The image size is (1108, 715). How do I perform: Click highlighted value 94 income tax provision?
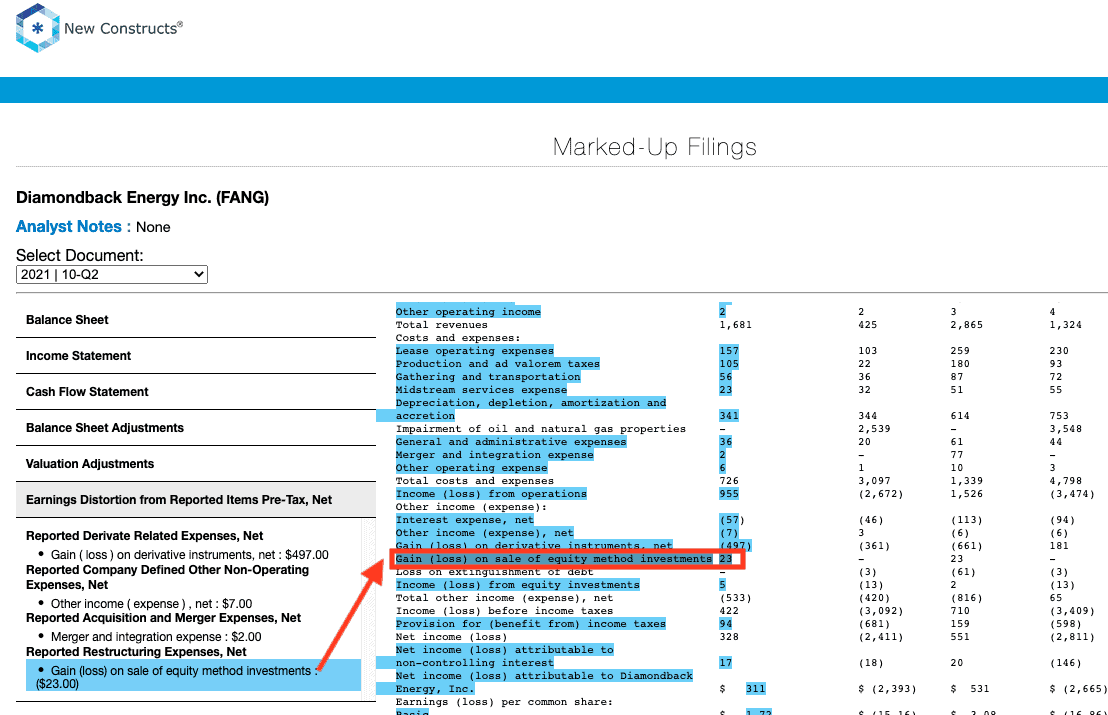[x=726, y=624]
